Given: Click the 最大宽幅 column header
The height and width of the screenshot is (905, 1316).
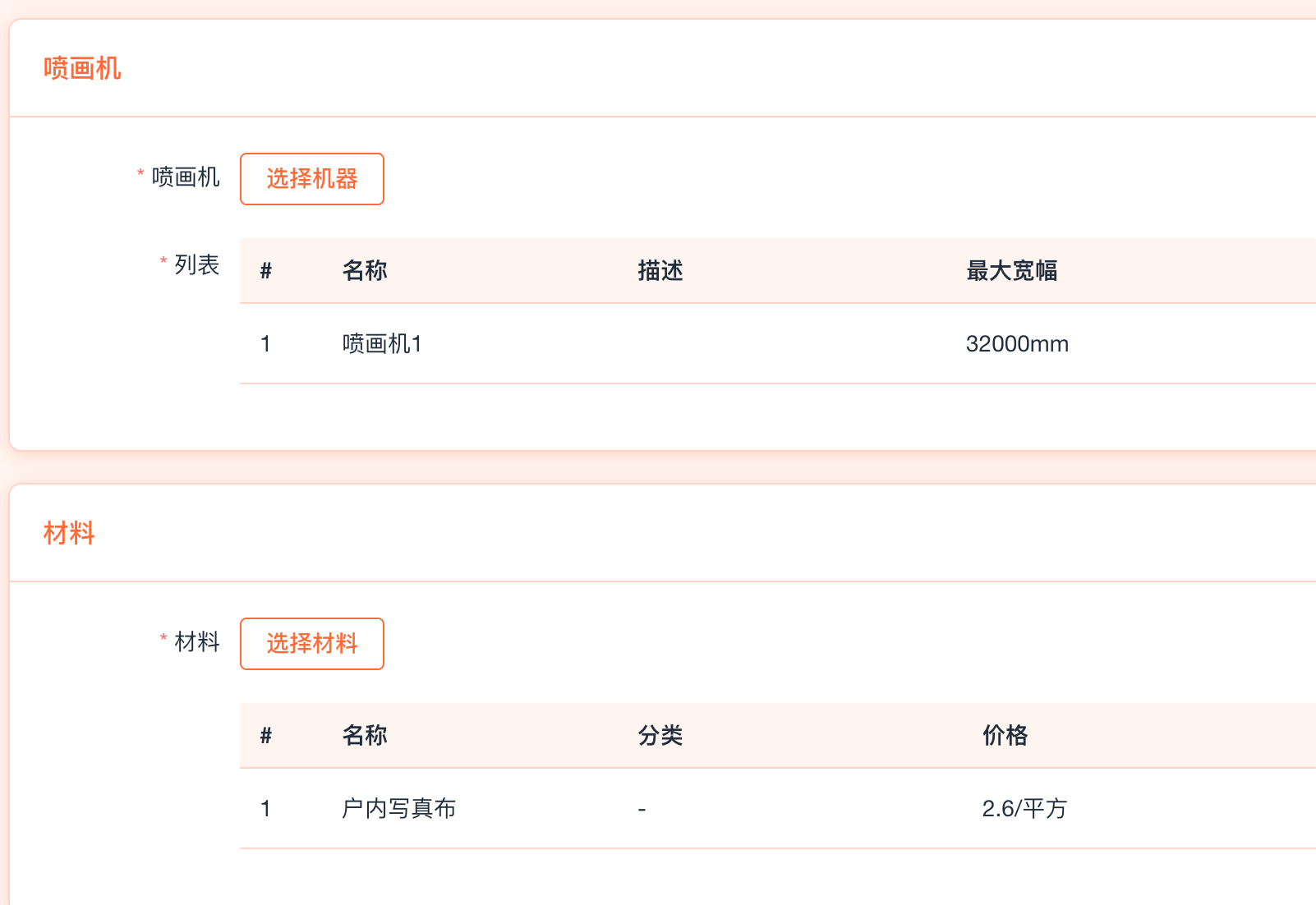Looking at the screenshot, I should (1011, 271).
